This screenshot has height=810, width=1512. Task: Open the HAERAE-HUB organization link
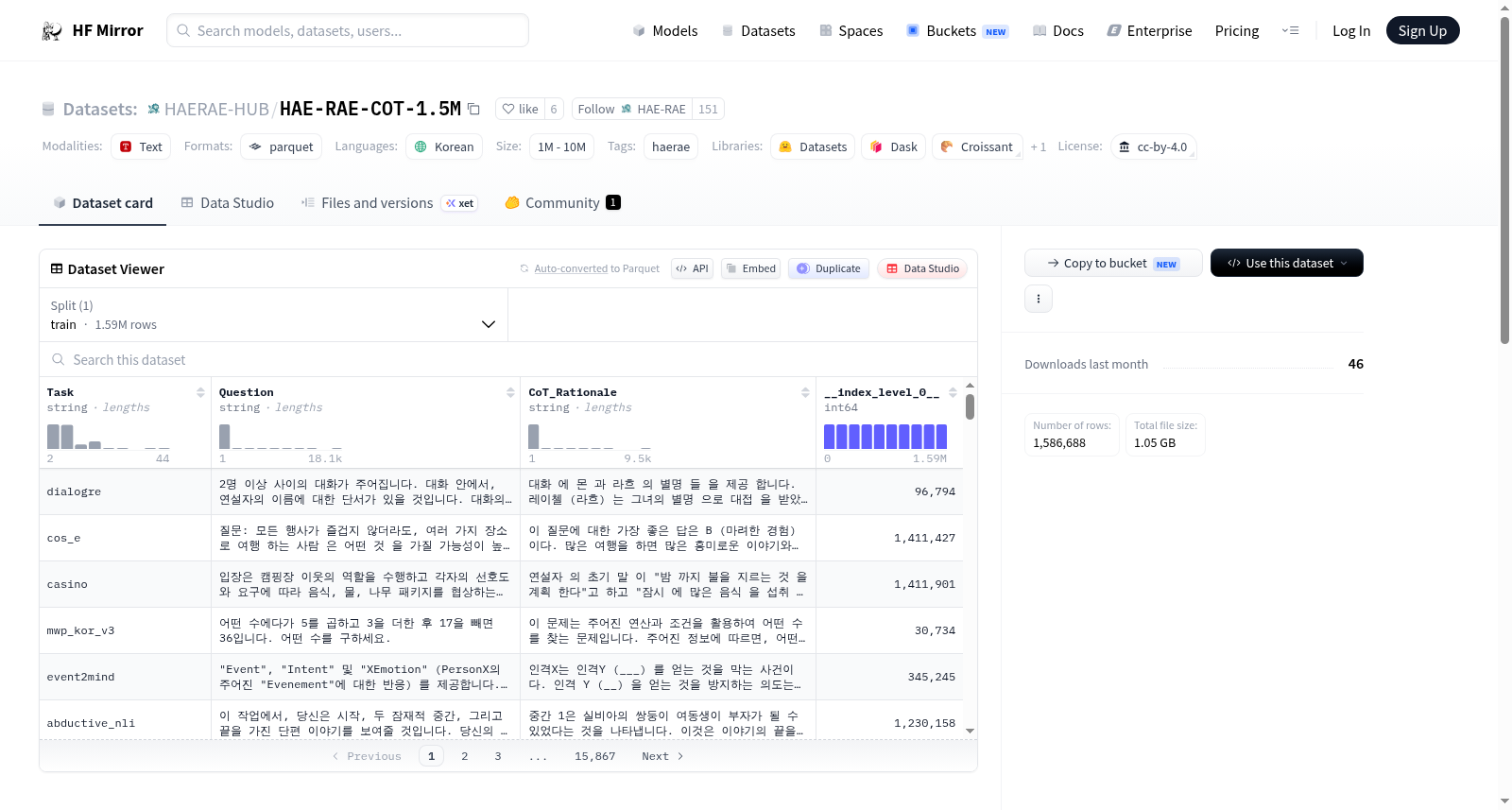click(x=216, y=109)
